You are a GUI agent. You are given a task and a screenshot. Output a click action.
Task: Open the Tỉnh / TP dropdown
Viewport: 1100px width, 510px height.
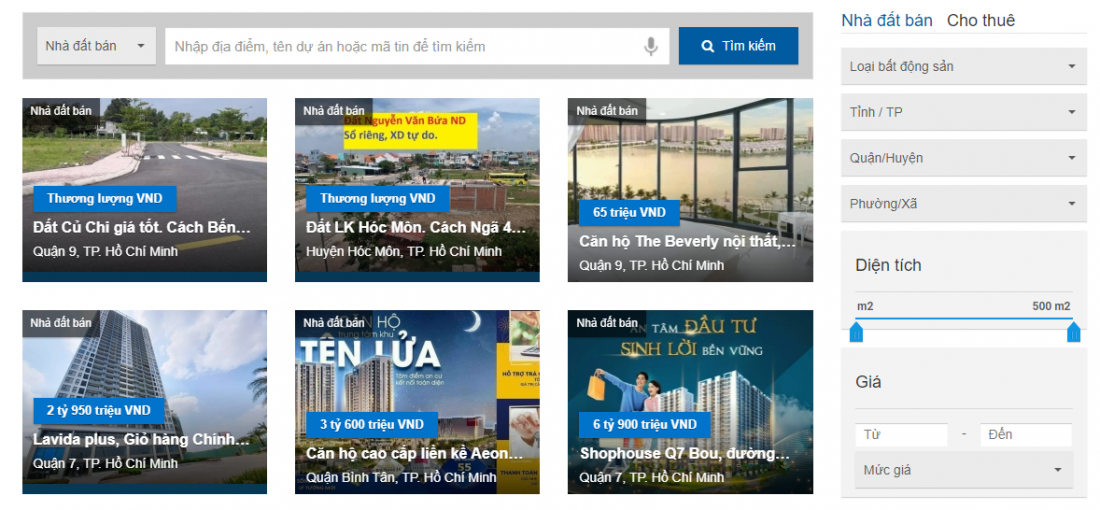coord(964,112)
